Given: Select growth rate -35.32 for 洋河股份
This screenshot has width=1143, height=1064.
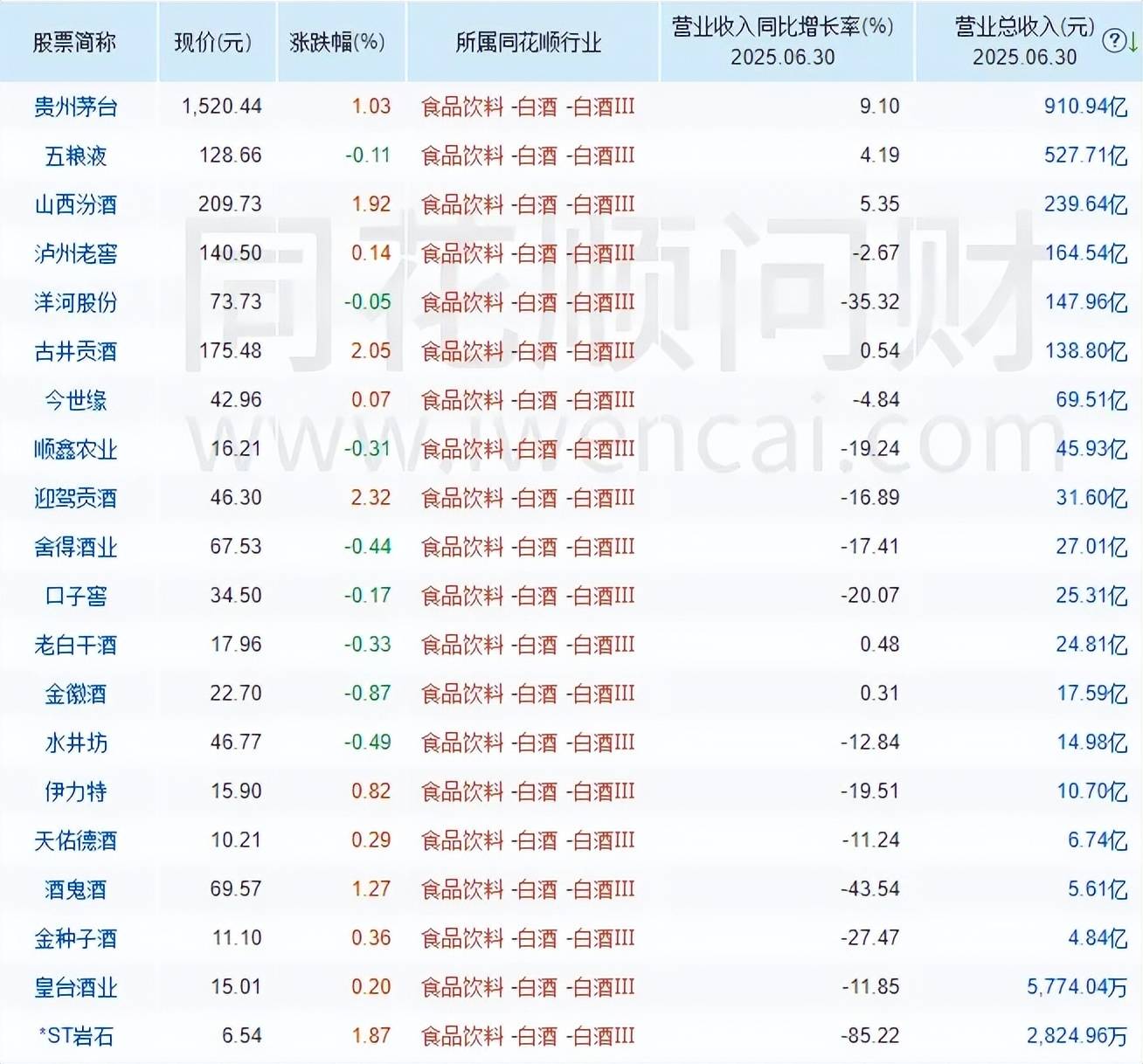Looking at the screenshot, I should (x=869, y=302).
